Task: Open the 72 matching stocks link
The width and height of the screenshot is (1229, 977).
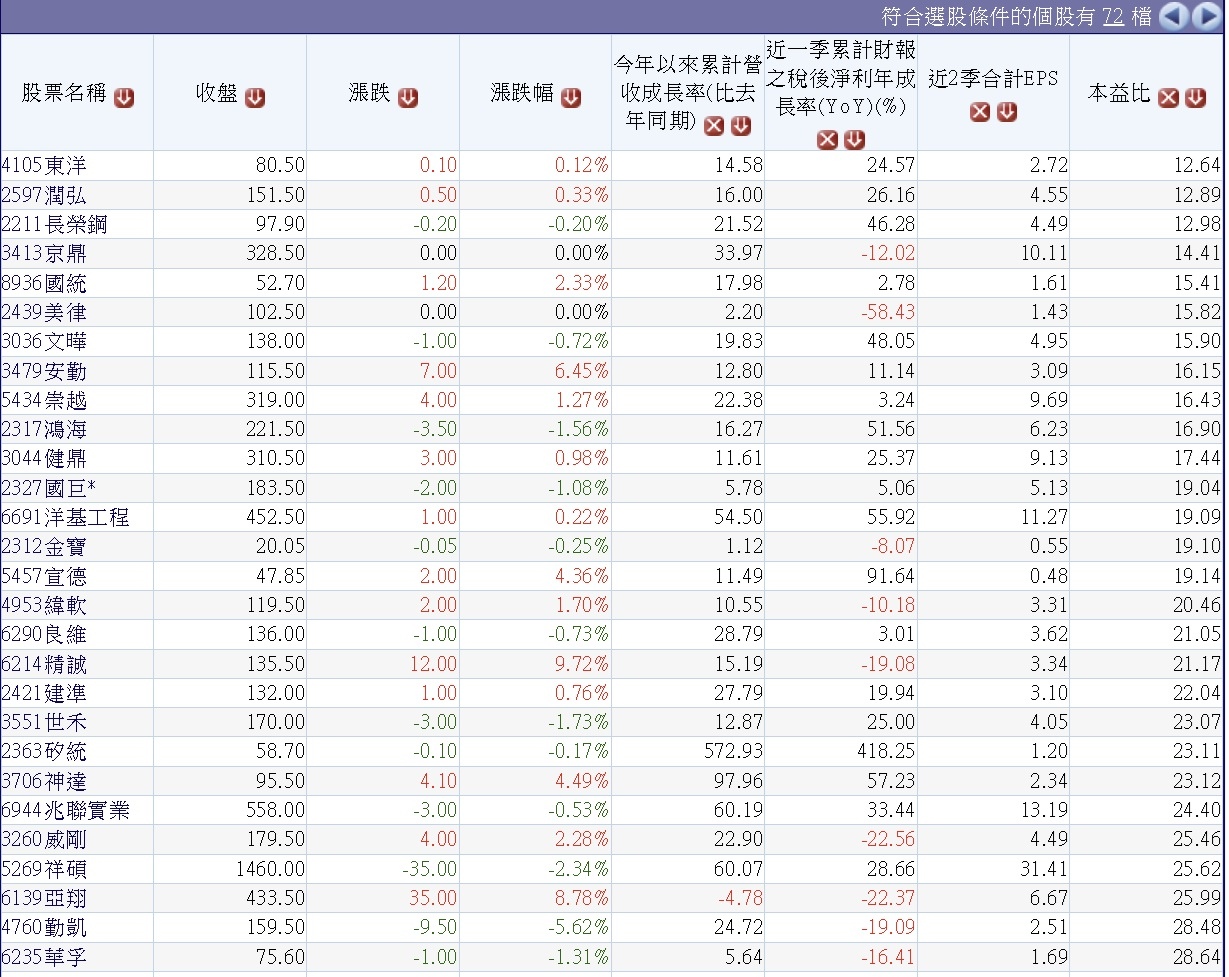Action: (x=1113, y=17)
